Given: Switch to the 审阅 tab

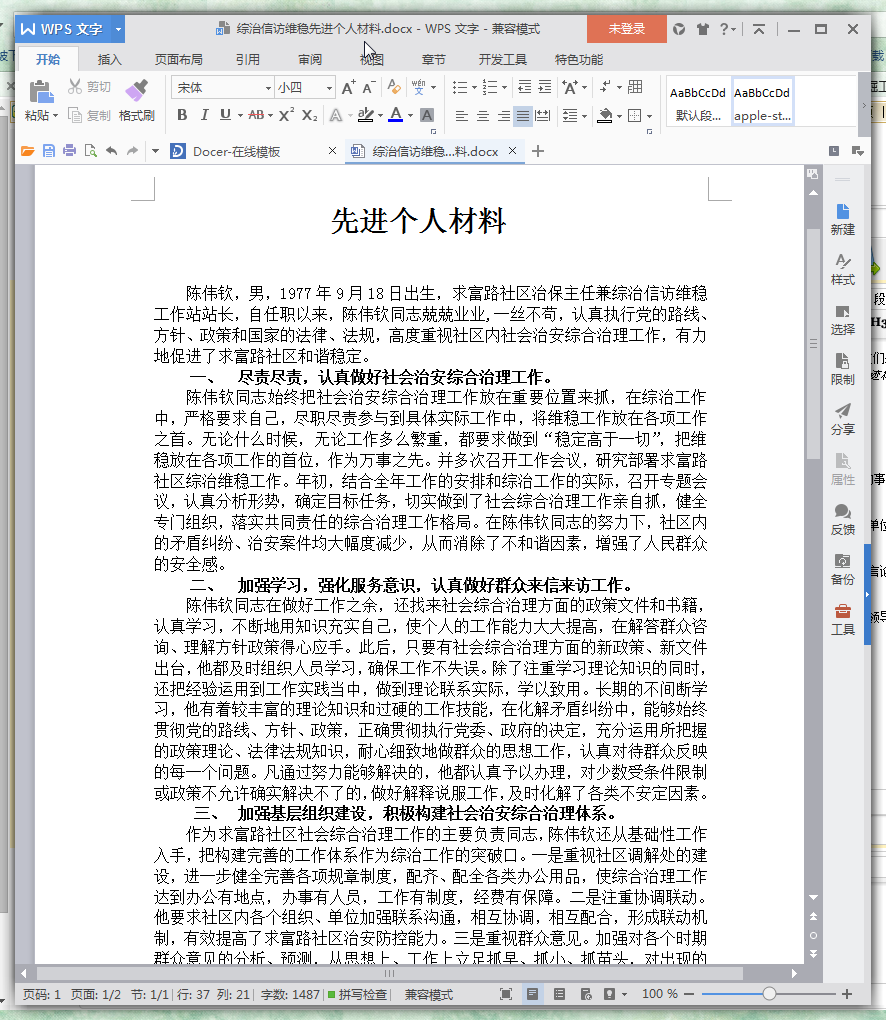Looking at the screenshot, I should coord(310,59).
